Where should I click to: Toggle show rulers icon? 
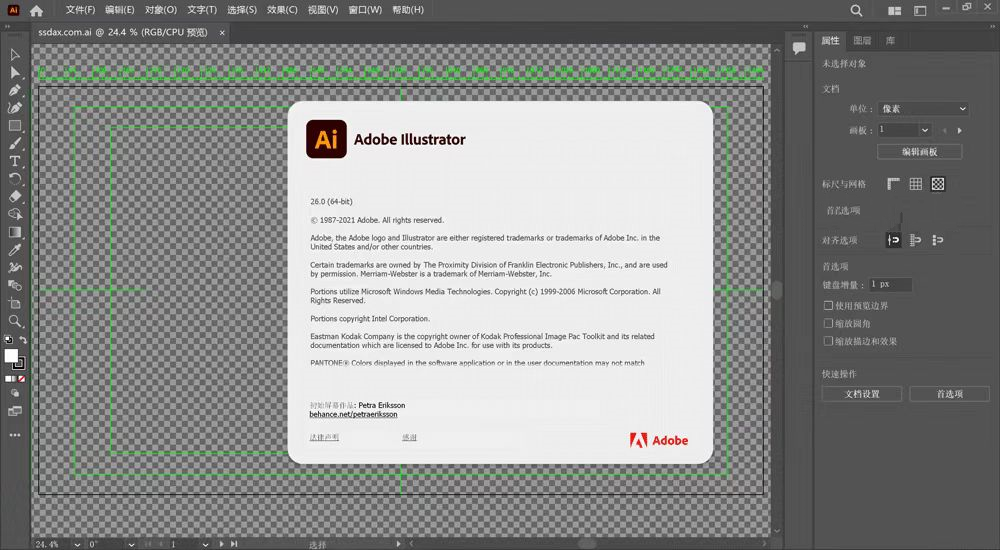tap(893, 184)
